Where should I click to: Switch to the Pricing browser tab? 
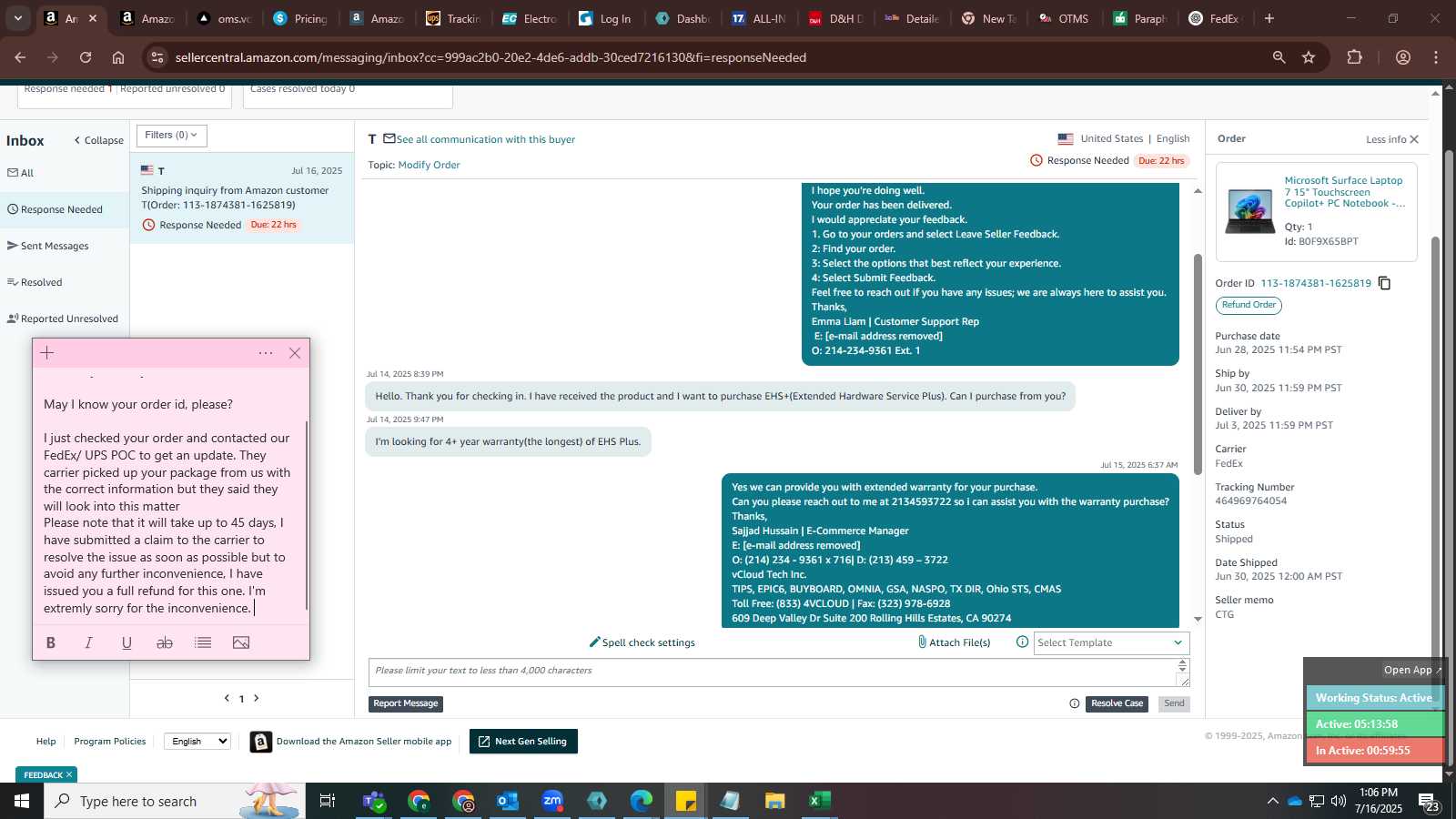point(300,18)
